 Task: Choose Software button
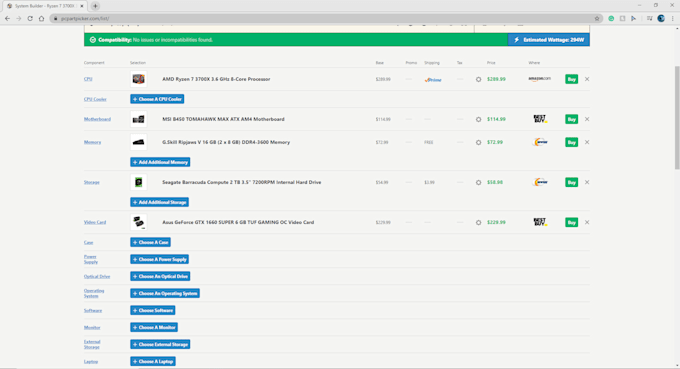(153, 310)
